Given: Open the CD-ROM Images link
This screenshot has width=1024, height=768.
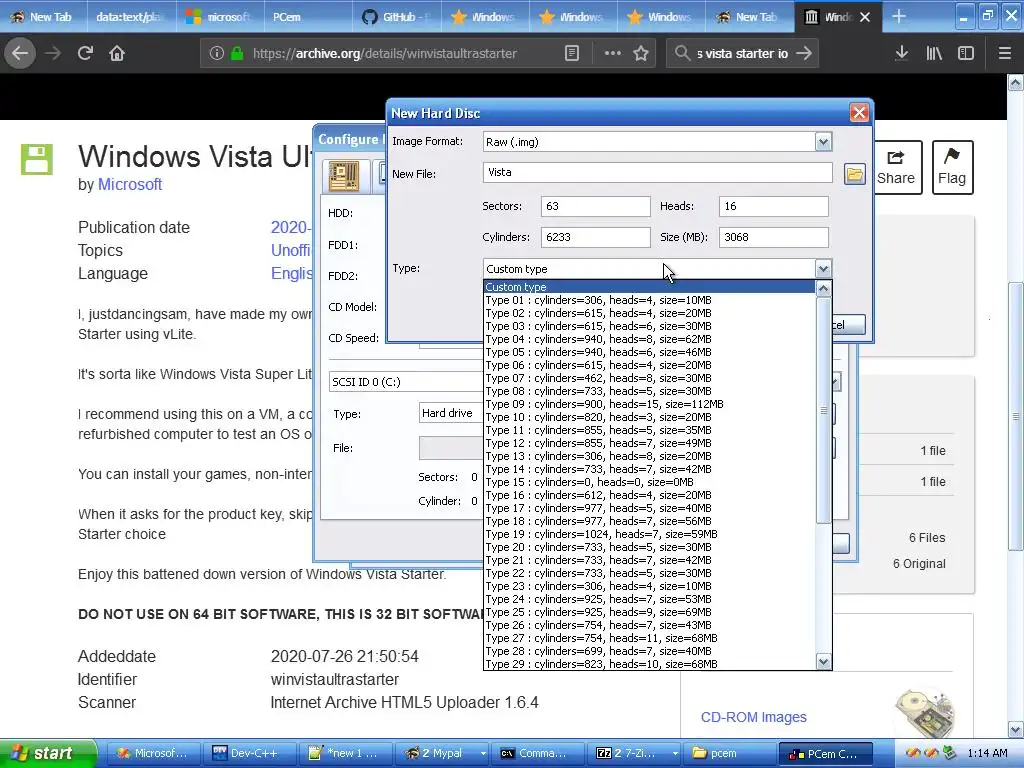Looking at the screenshot, I should click(x=754, y=717).
